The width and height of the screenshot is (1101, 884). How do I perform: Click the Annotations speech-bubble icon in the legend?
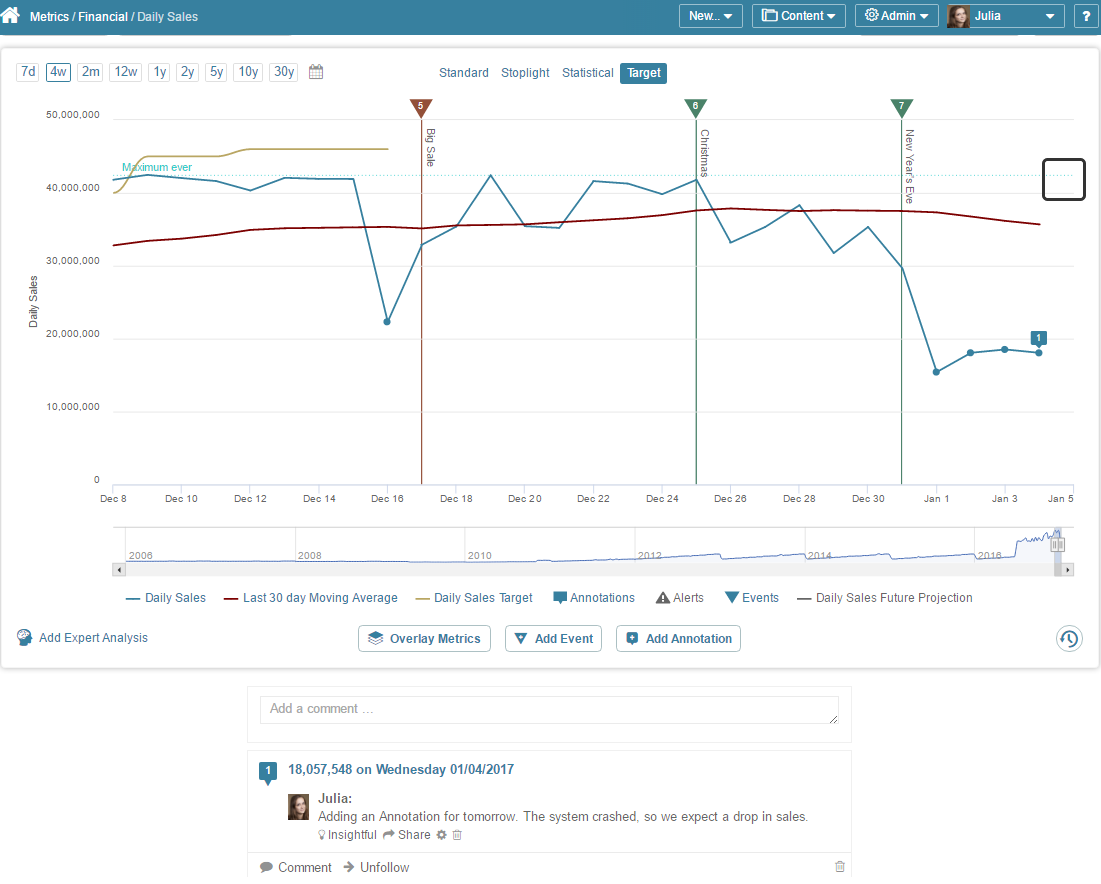point(560,597)
